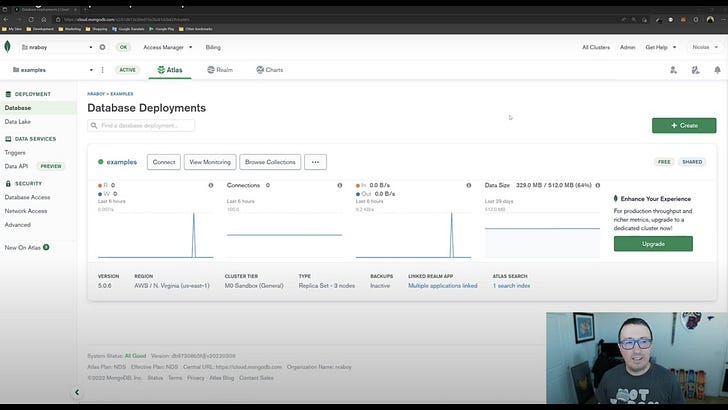The width and height of the screenshot is (728, 410).
Task: Click browser home icon
Action: click(44, 20)
